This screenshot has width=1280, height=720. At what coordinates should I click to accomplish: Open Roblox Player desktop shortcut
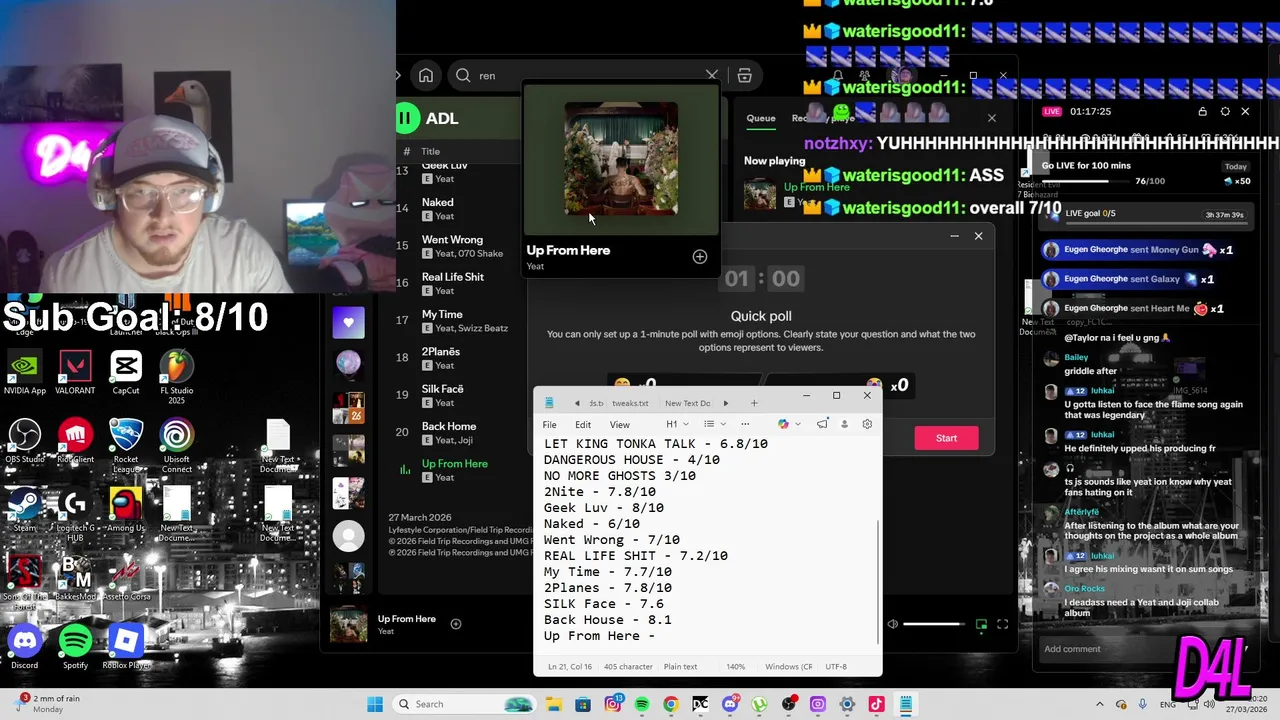[x=126, y=646]
